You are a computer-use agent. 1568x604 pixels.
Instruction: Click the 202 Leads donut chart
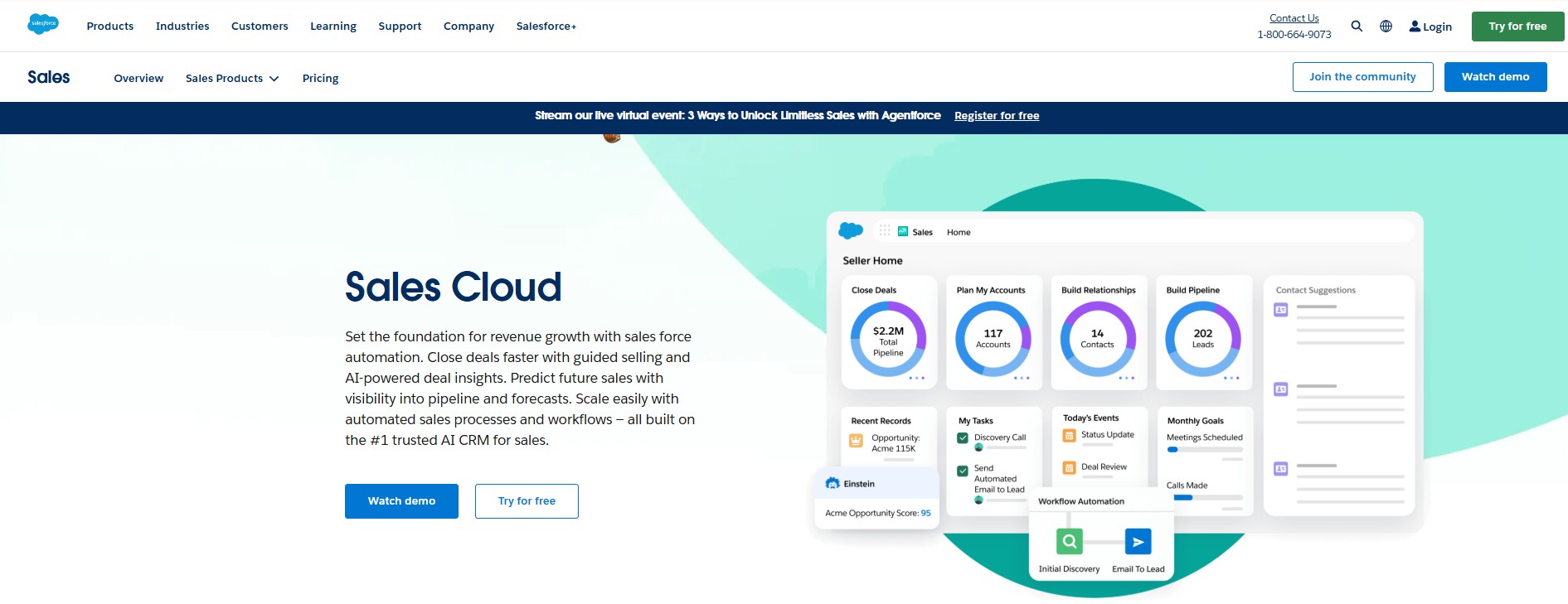[x=1203, y=339]
